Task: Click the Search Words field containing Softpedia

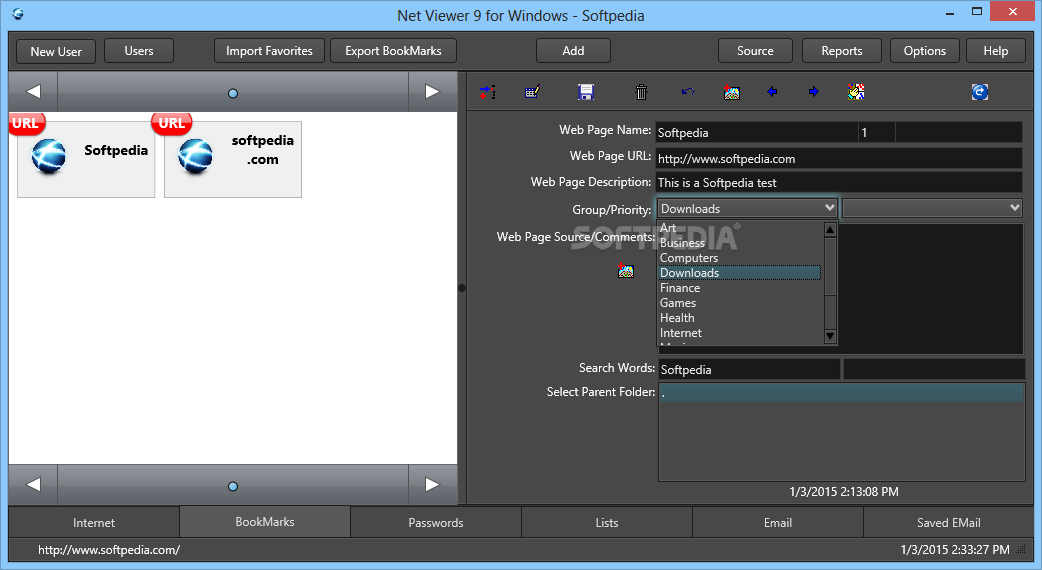Action: 749,369
